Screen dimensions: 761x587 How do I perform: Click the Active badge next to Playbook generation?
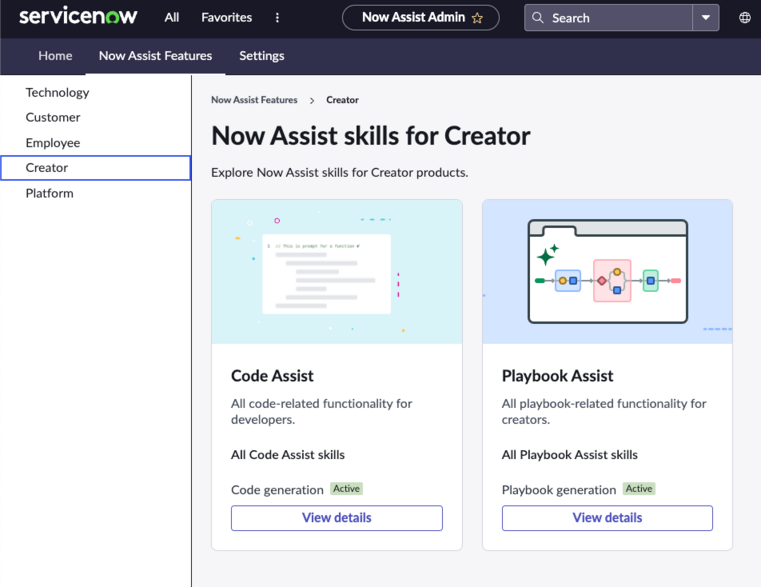(x=639, y=489)
